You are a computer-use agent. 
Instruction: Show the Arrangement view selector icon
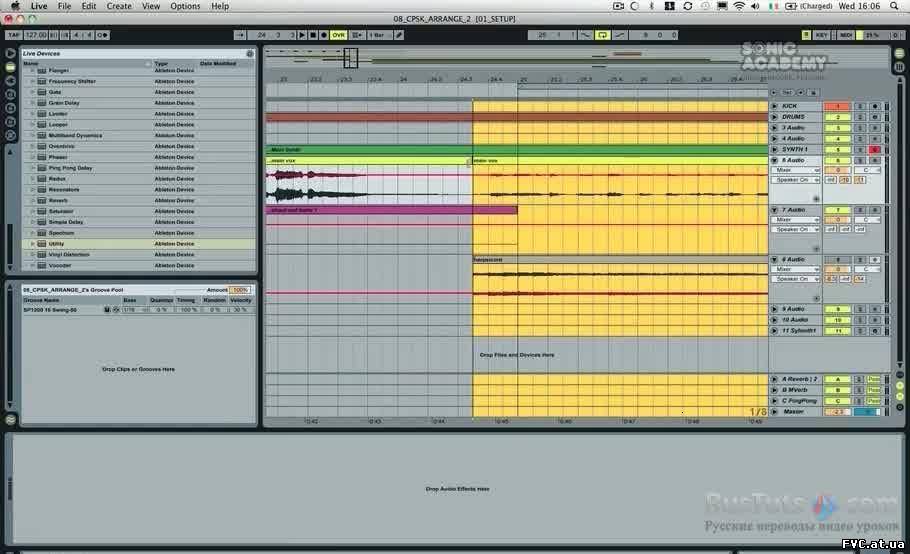(x=899, y=53)
